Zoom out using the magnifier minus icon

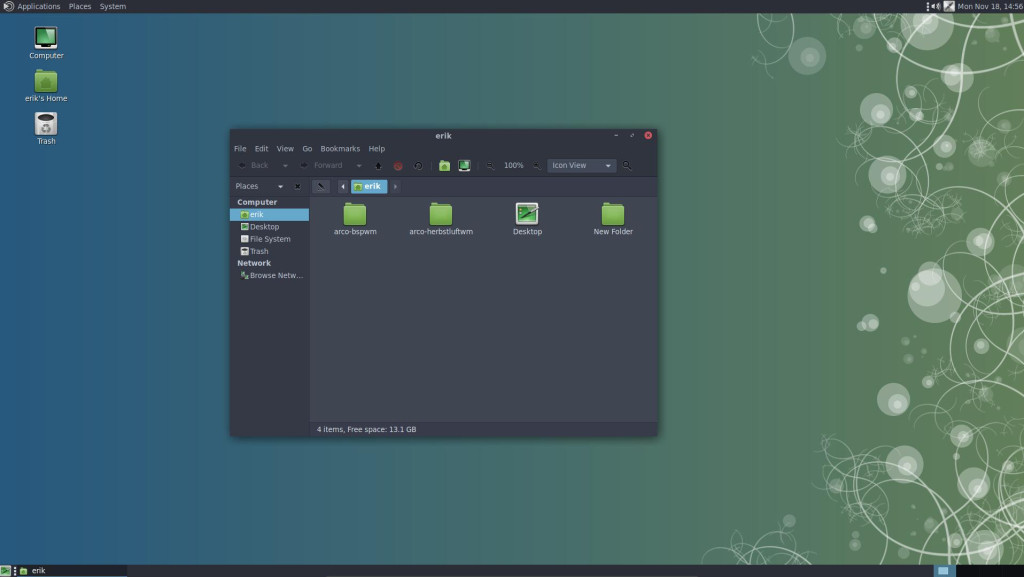coord(490,166)
